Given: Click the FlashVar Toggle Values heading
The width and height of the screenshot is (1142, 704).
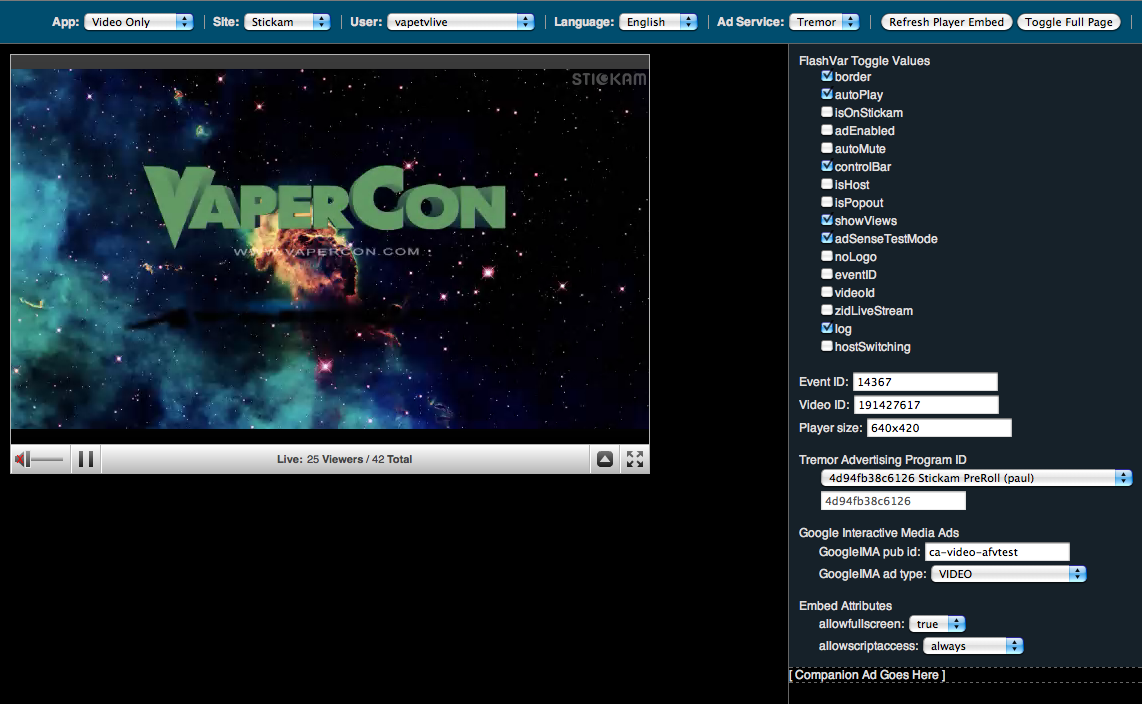Looking at the screenshot, I should tap(865, 60).
